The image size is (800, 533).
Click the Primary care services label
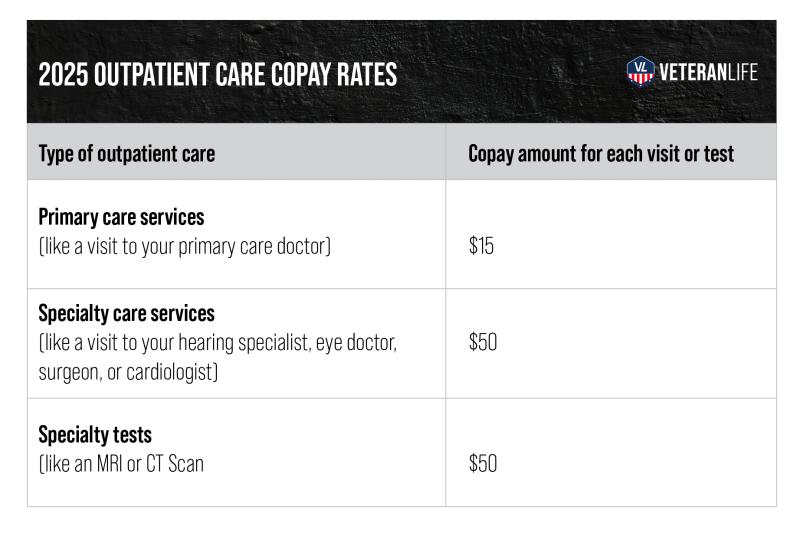[121, 217]
